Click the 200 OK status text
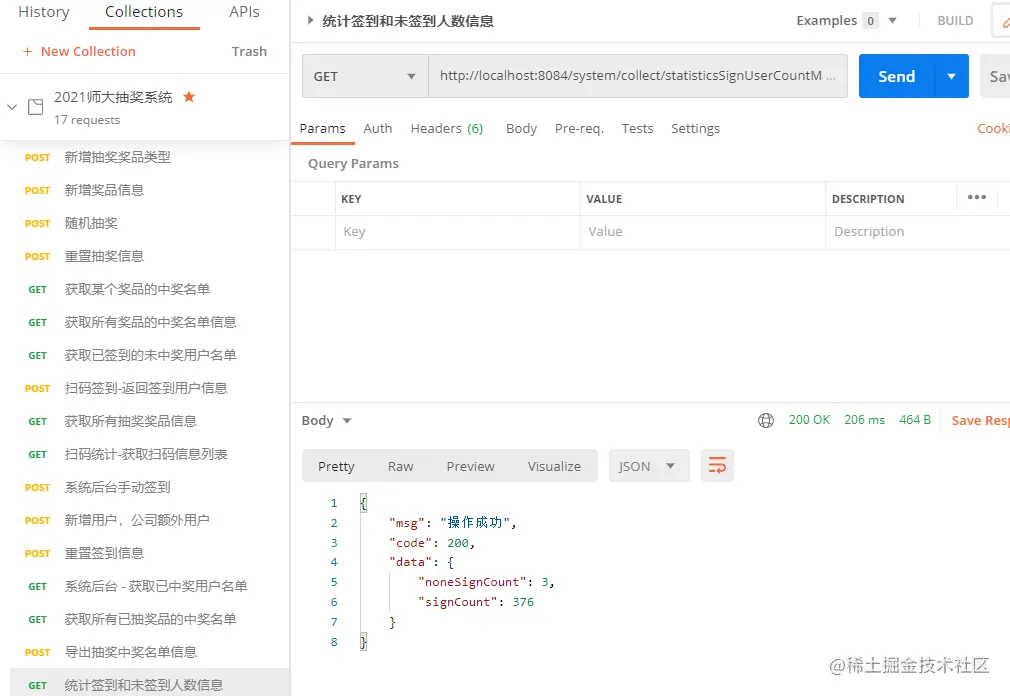 pos(809,420)
